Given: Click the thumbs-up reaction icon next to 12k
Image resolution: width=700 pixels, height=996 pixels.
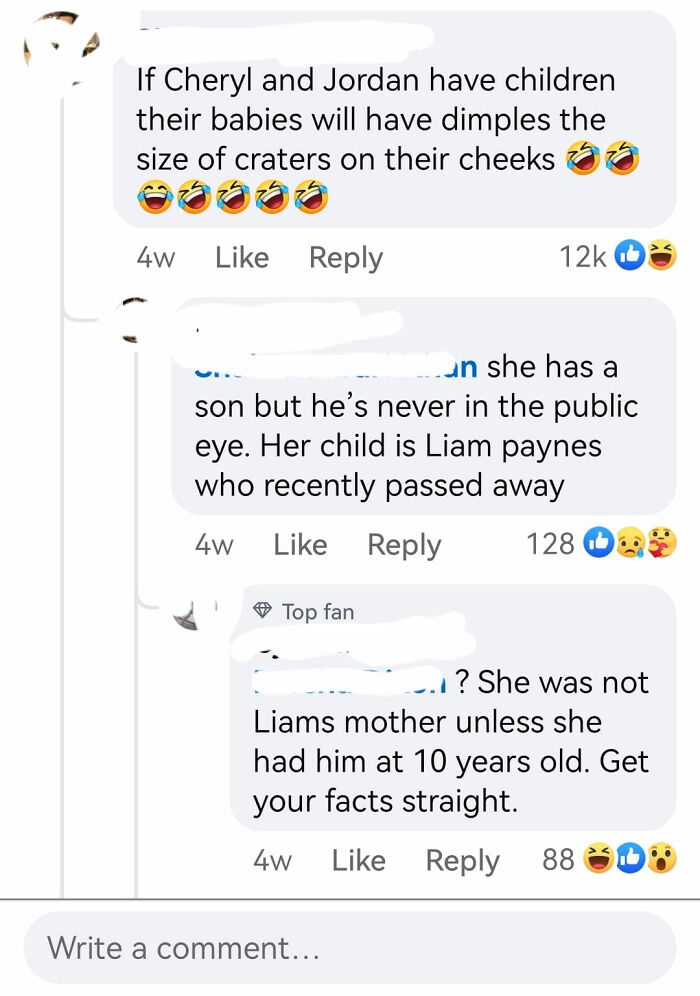Looking at the screenshot, I should coord(631,256).
